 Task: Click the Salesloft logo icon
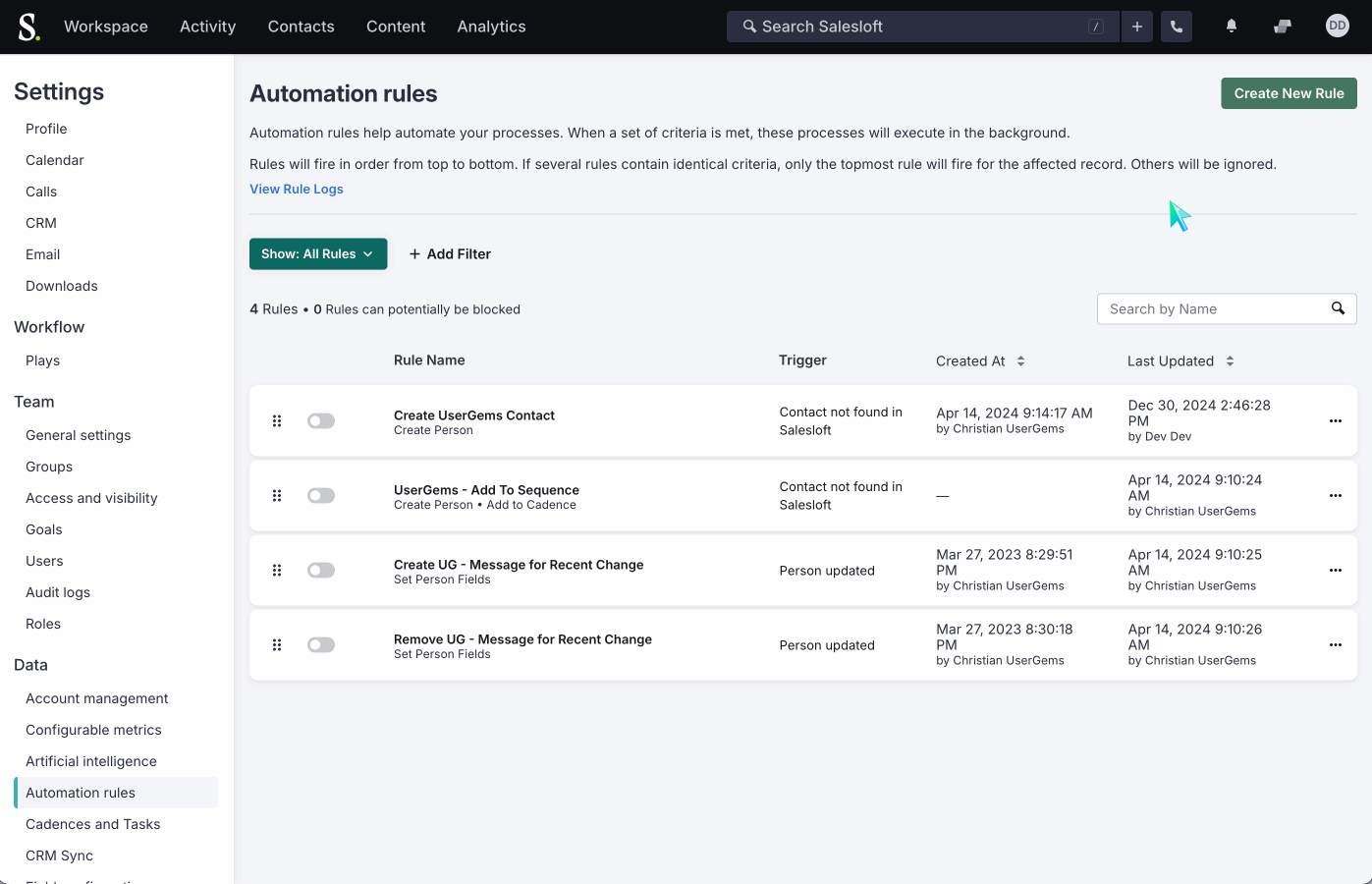(29, 27)
